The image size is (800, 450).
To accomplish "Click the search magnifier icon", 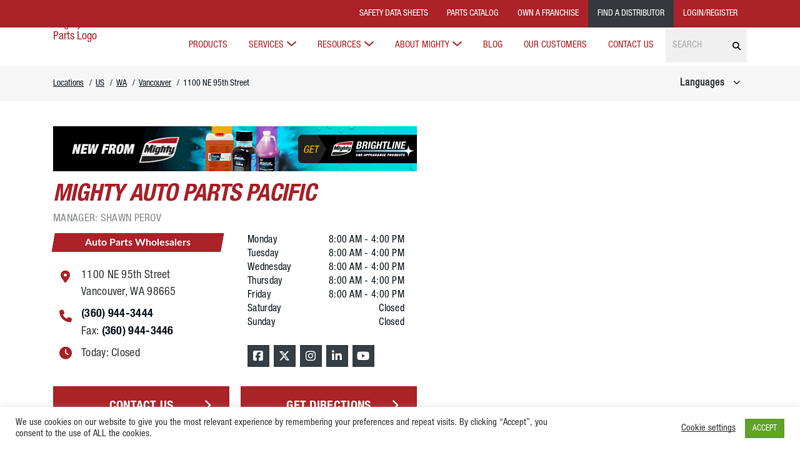I will pos(736,45).
